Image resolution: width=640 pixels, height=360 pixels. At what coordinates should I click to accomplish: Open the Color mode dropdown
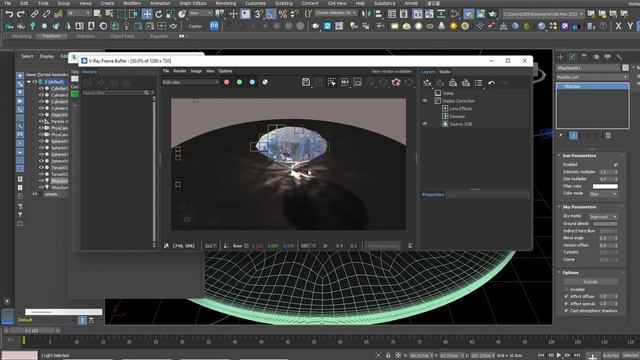603,194
